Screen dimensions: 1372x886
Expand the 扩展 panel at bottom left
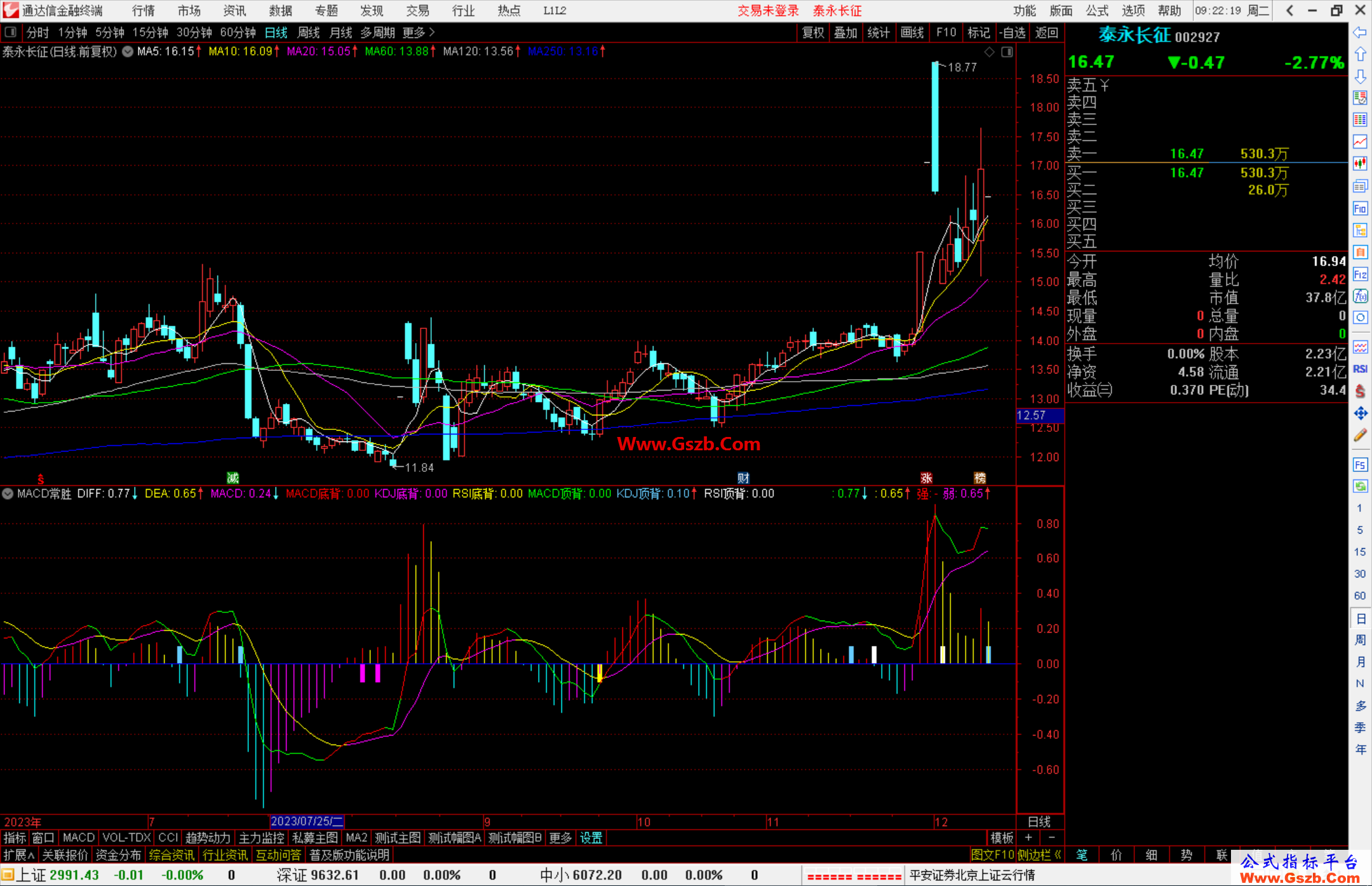pyautogui.click(x=19, y=855)
